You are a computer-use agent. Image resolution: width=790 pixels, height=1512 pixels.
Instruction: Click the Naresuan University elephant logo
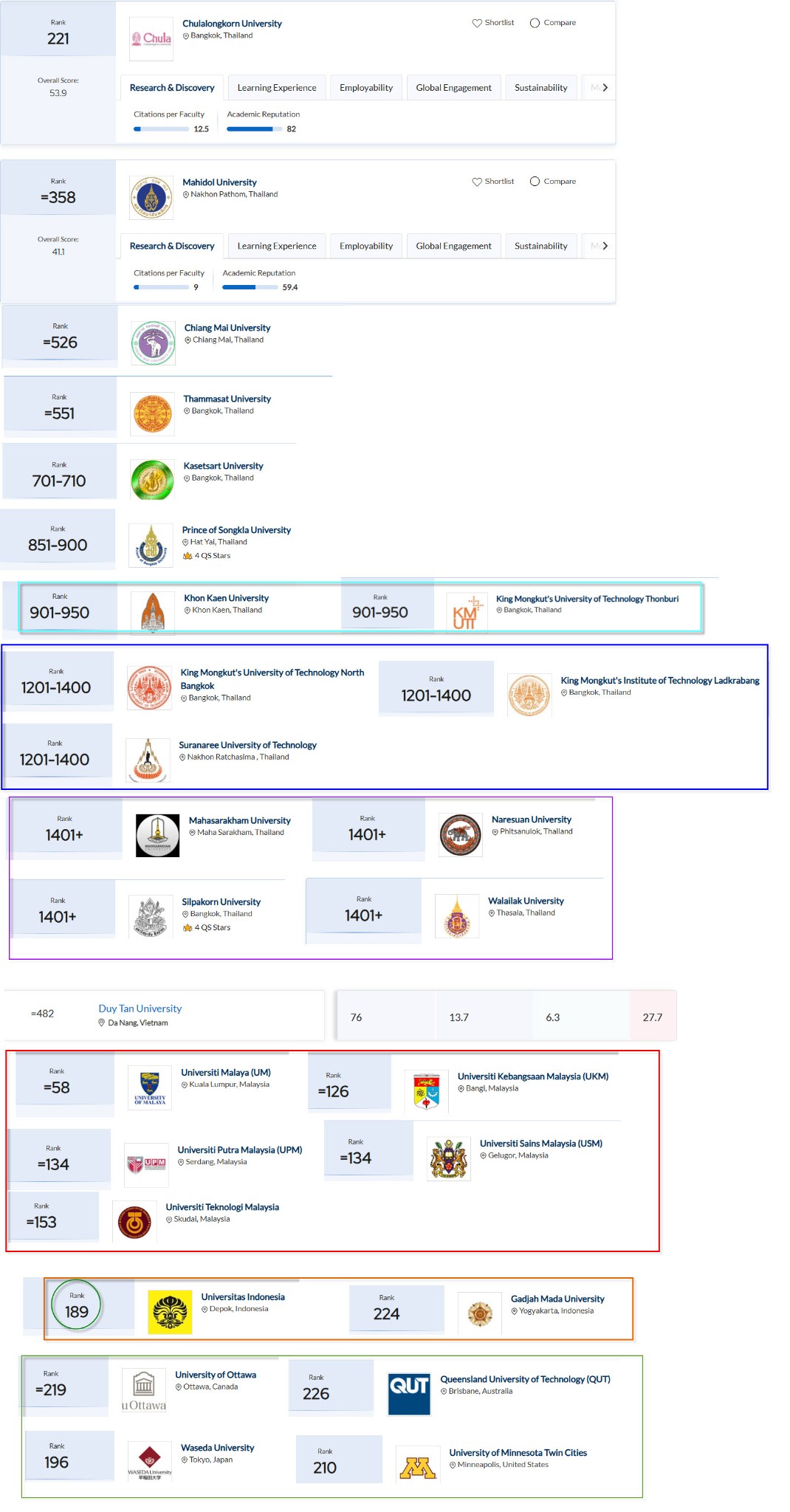(x=461, y=834)
